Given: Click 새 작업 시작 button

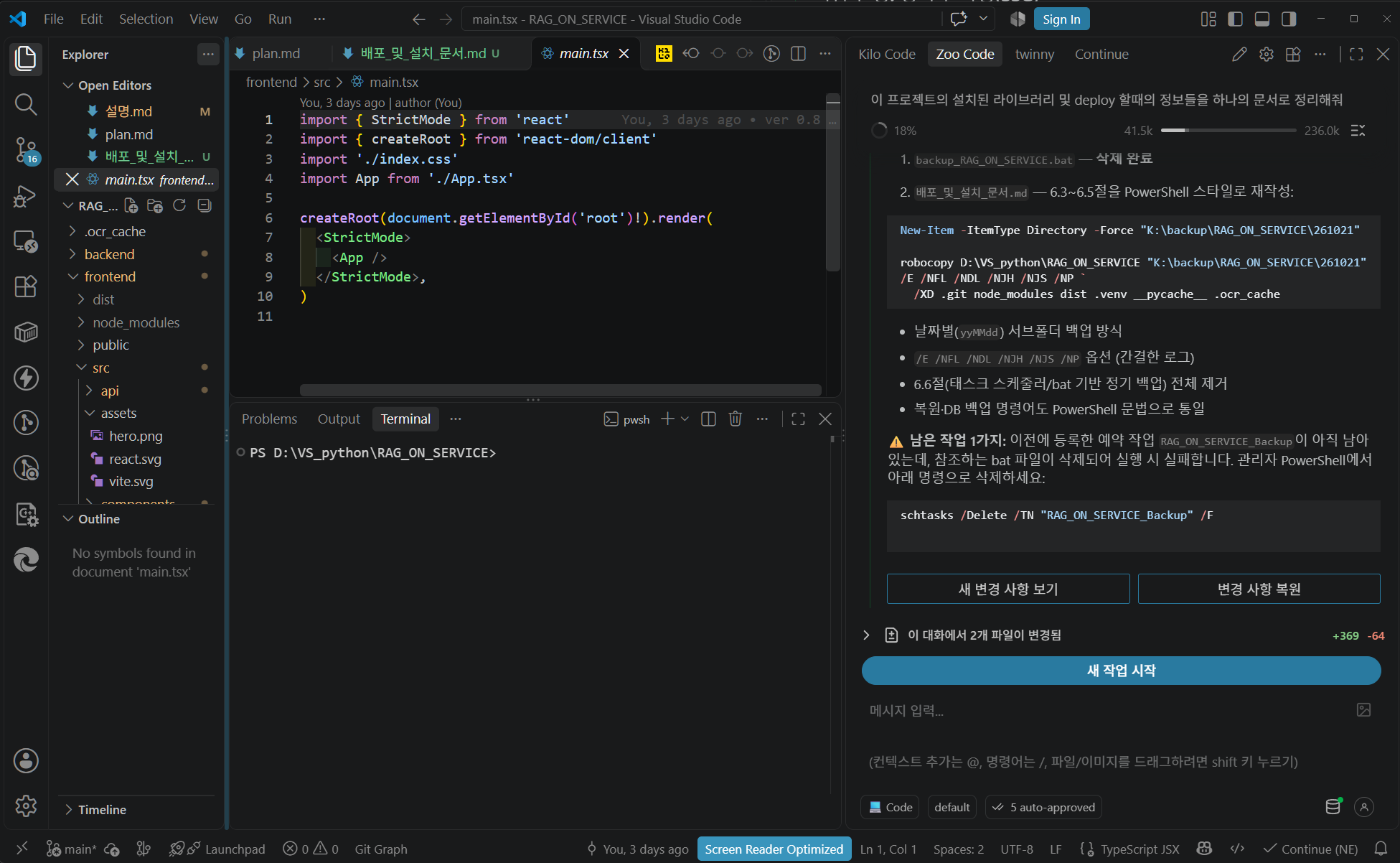Looking at the screenshot, I should click(x=1121, y=671).
